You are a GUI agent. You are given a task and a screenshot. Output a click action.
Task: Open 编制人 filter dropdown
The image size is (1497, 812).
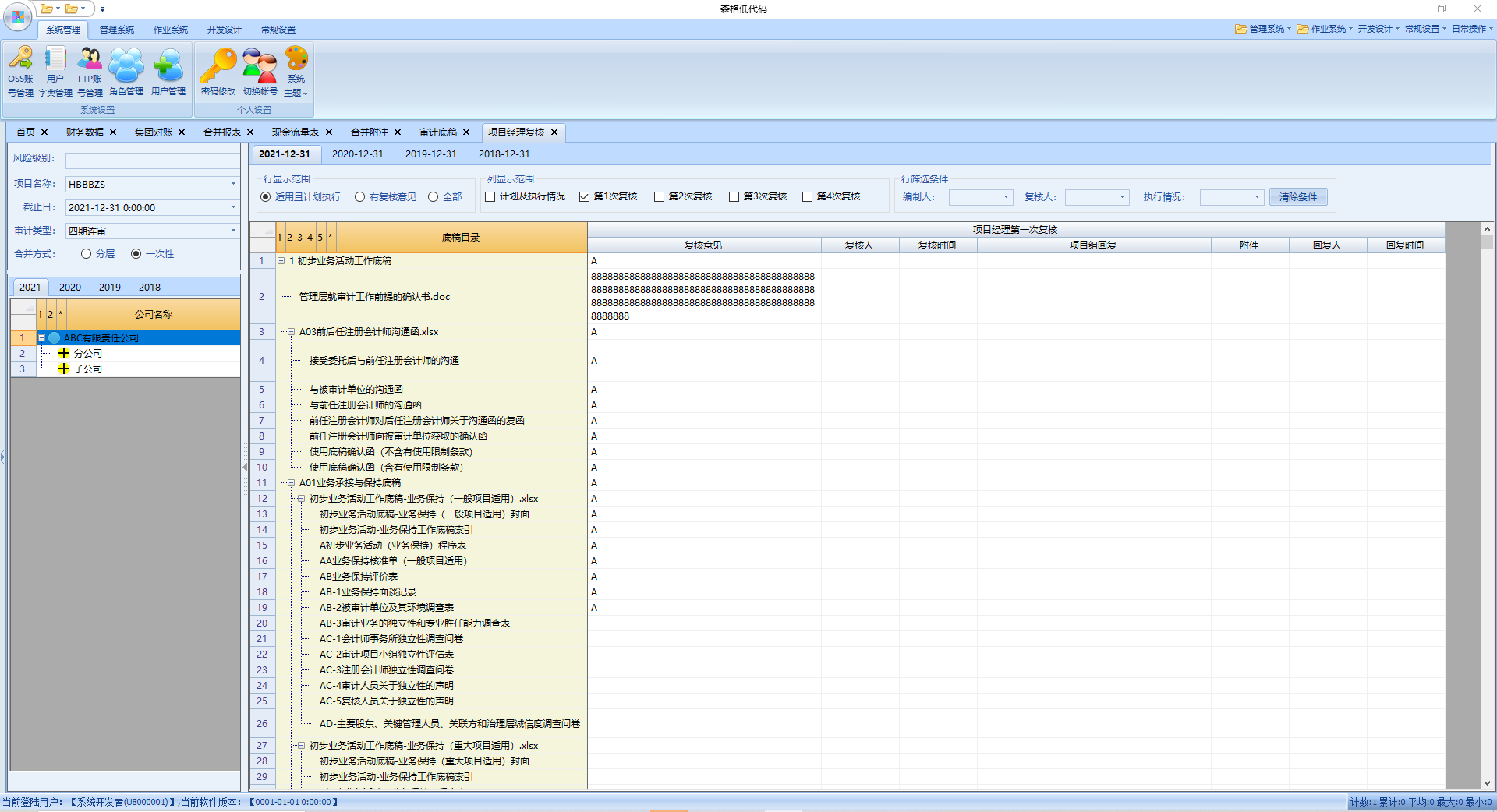(x=1006, y=197)
